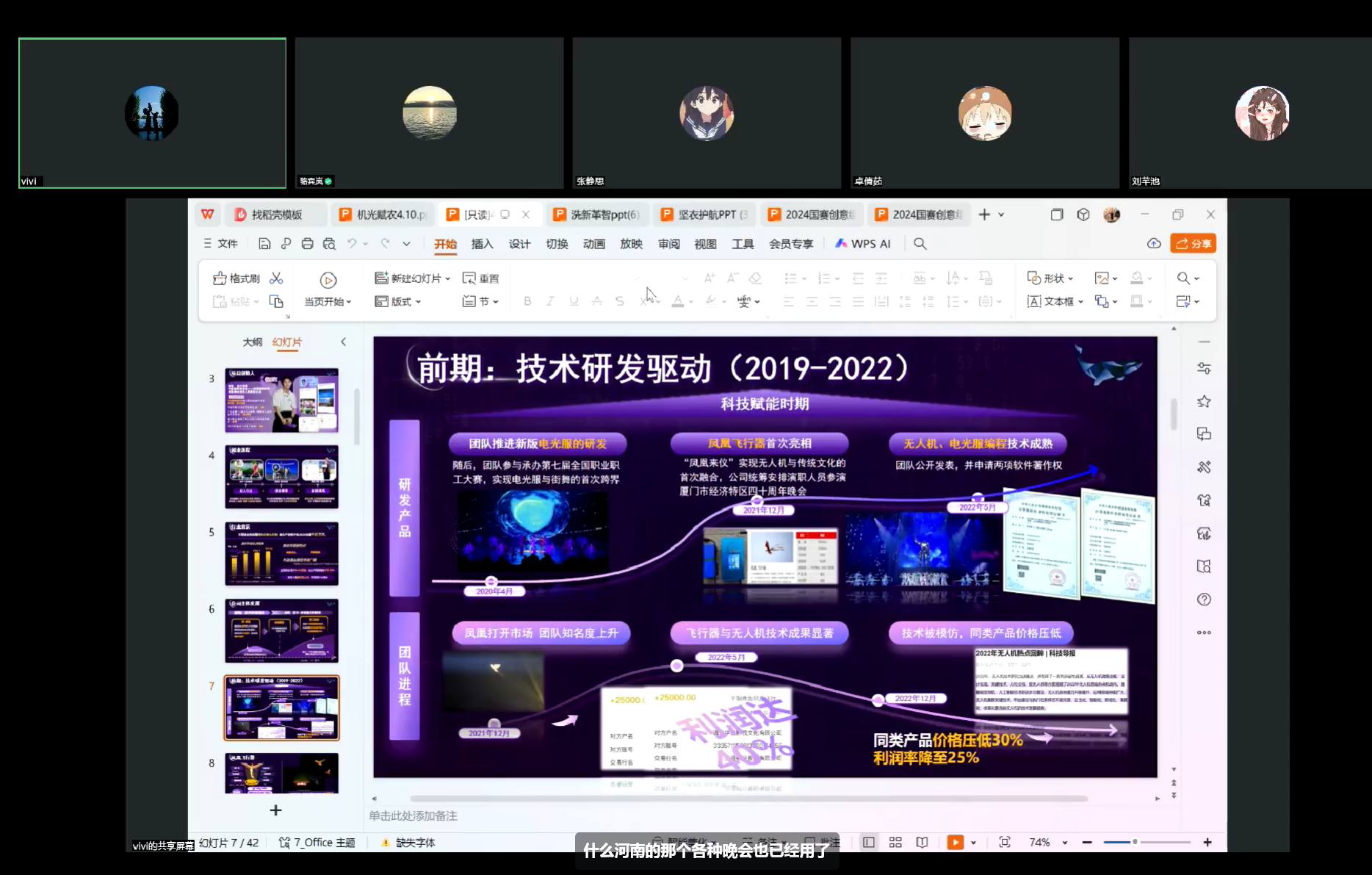Click the scissors cut icon in ribbon
This screenshot has width=1372, height=875.
coord(276,278)
